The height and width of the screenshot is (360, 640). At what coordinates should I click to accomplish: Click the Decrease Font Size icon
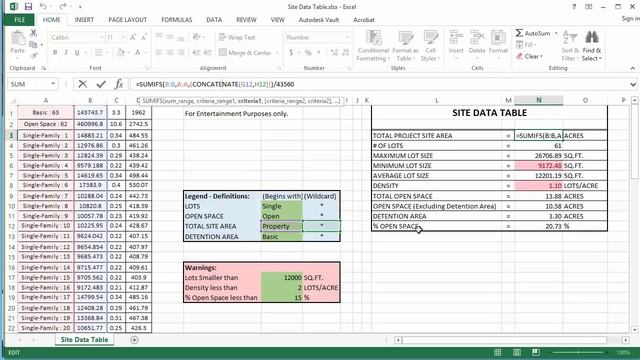click(x=144, y=37)
